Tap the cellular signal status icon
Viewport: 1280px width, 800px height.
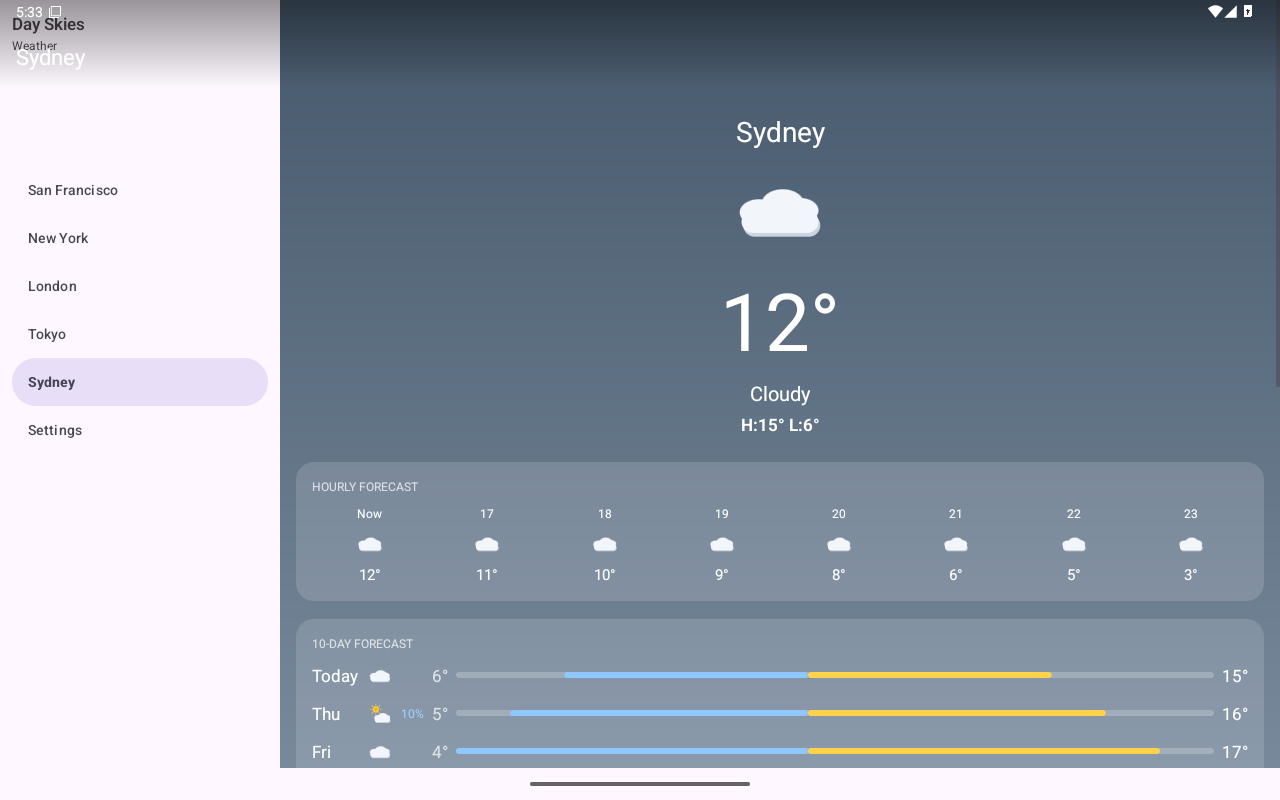(1231, 11)
